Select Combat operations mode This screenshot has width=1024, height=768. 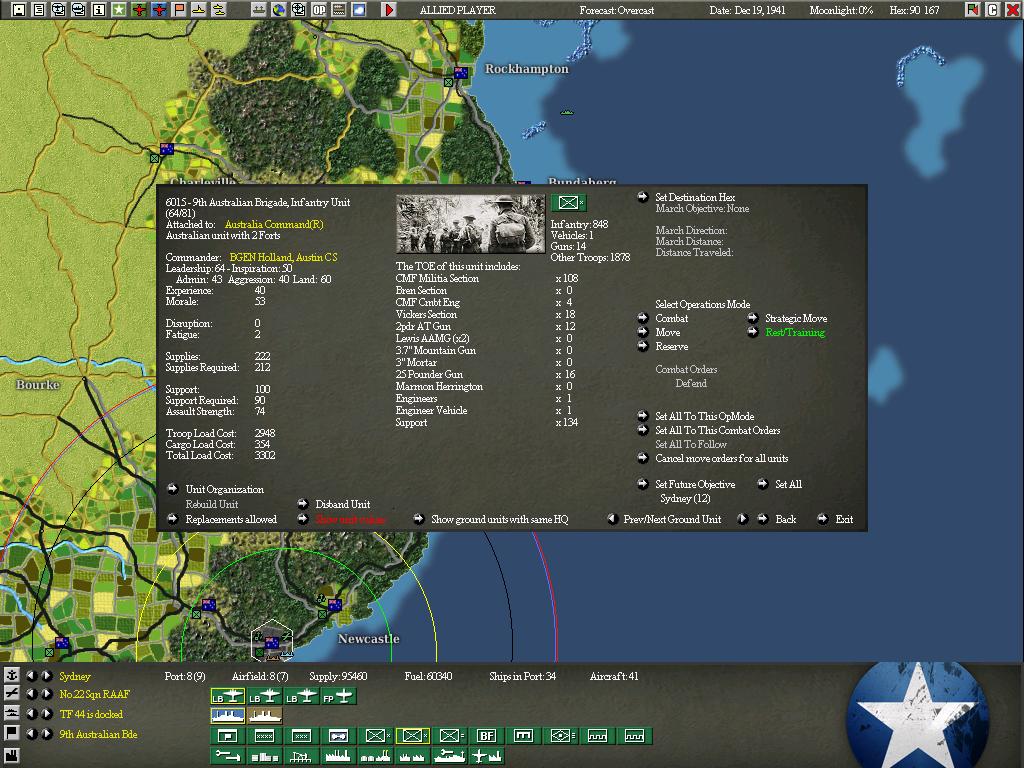671,319
